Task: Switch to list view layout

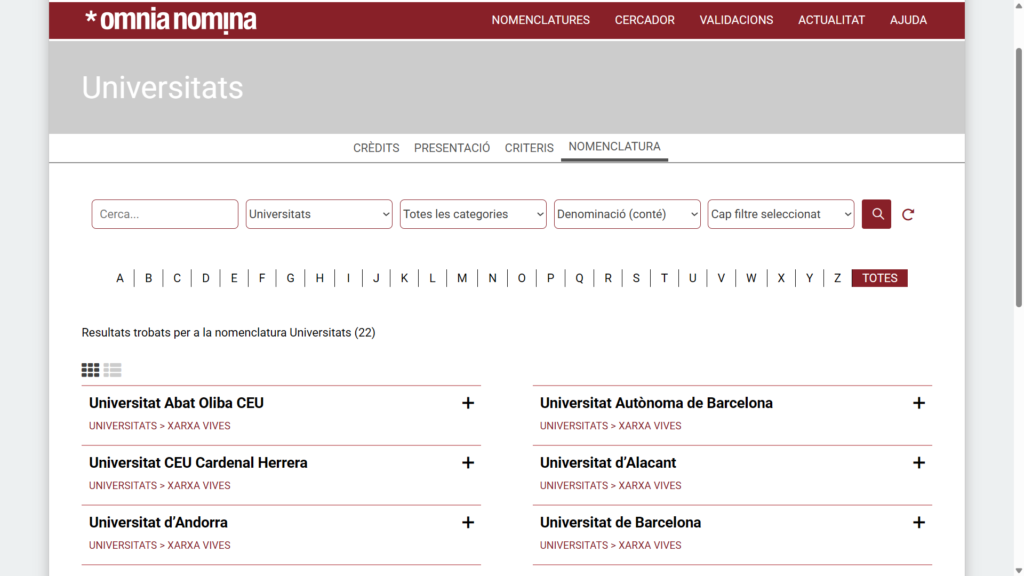Action: point(112,370)
